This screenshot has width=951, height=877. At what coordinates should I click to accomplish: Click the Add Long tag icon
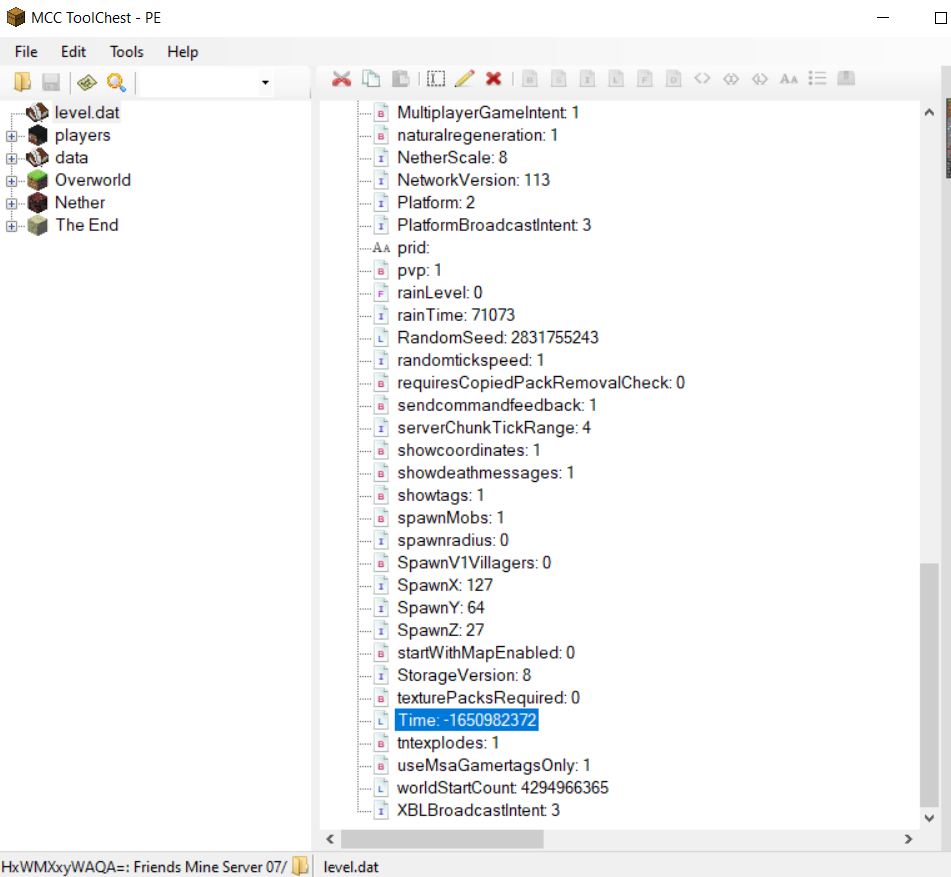tap(616, 78)
